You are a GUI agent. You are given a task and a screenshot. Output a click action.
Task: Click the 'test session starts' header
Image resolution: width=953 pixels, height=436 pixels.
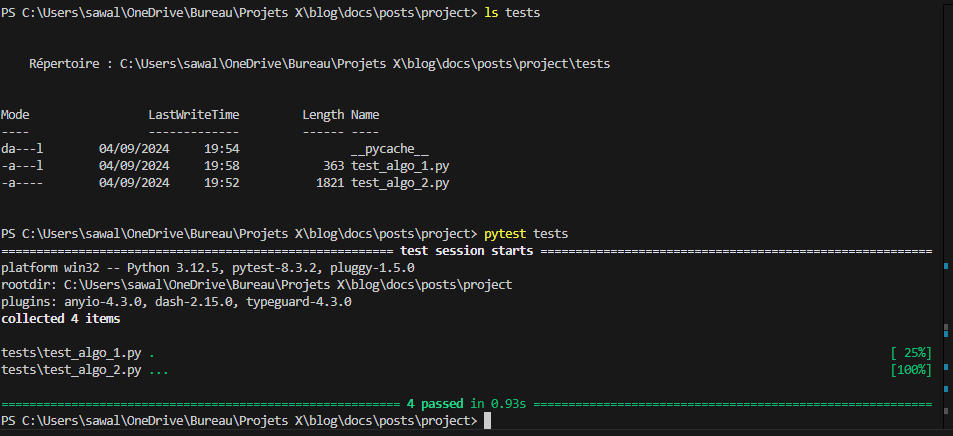467,251
